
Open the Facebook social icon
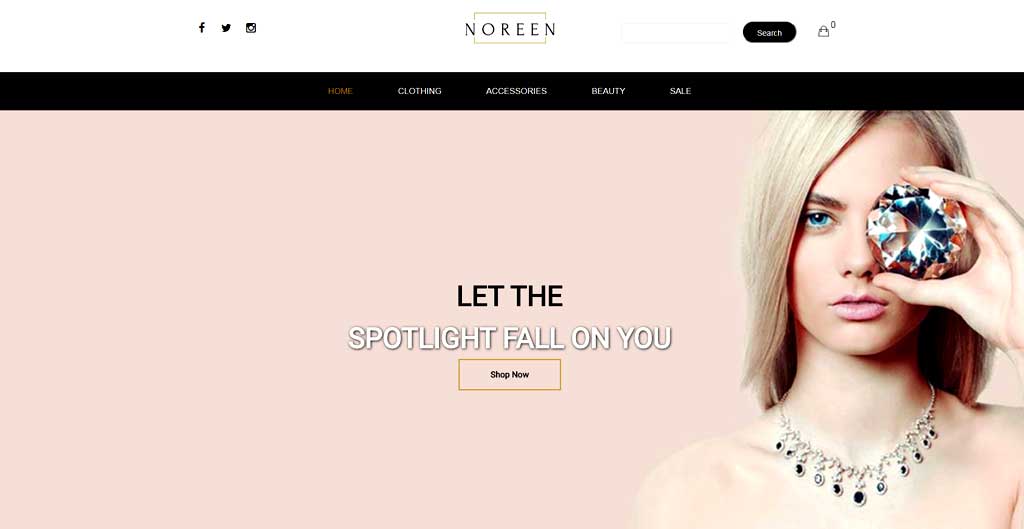(202, 27)
